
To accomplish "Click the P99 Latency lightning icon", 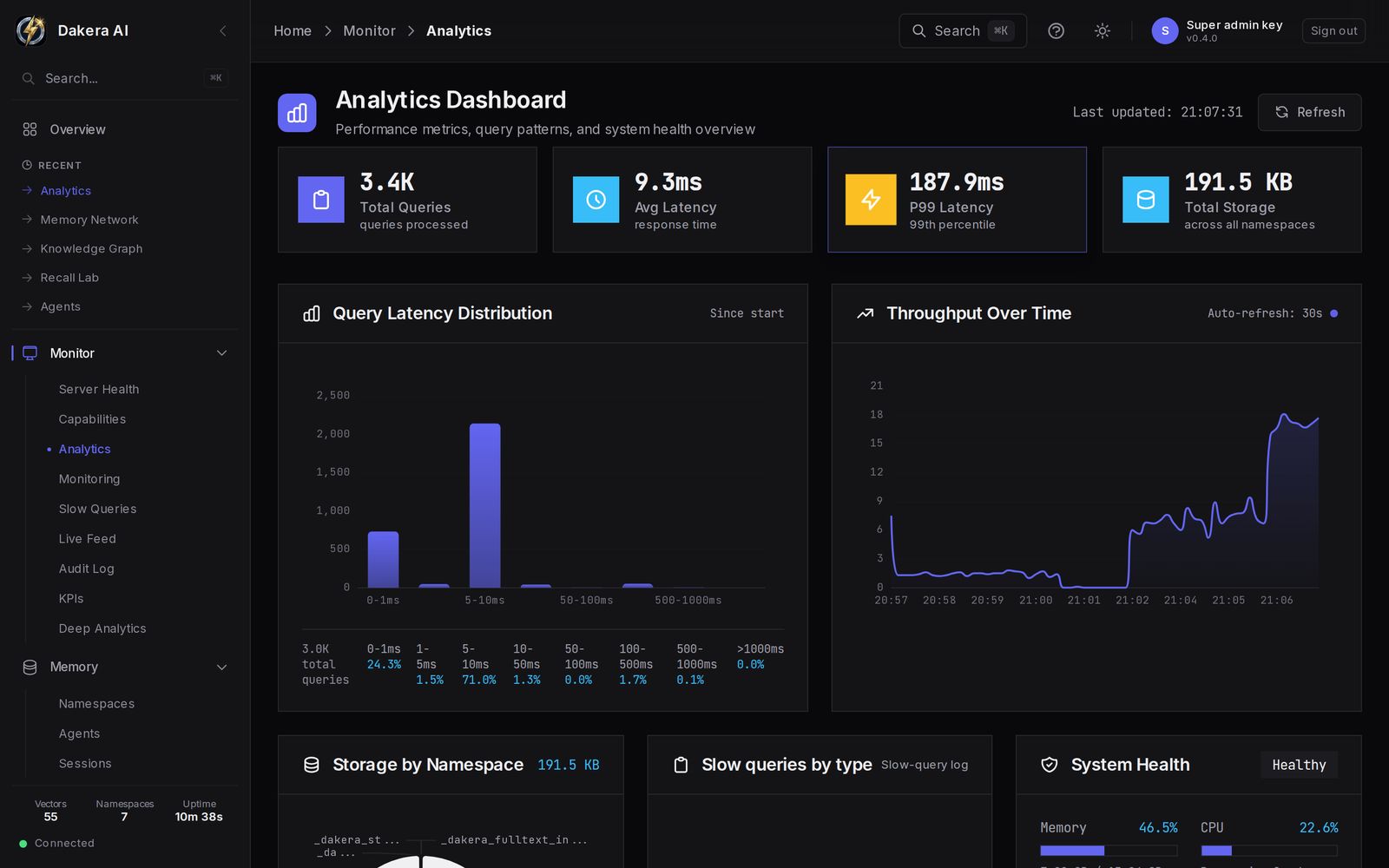I will coord(871,200).
